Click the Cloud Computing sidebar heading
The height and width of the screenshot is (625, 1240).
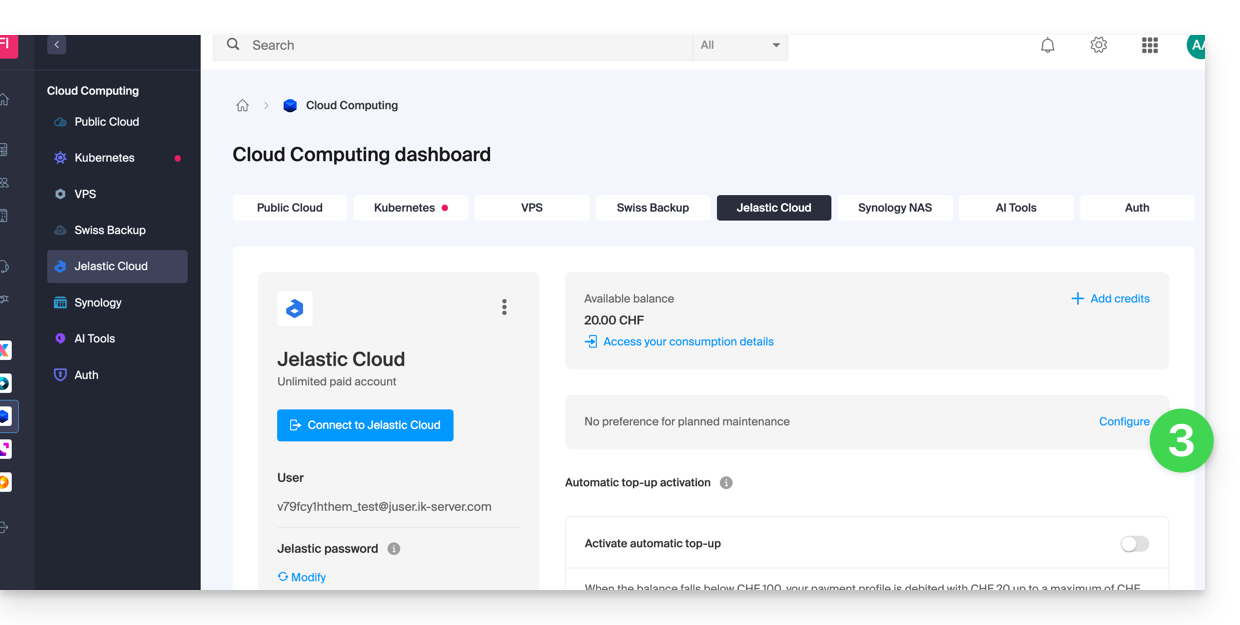point(93,91)
